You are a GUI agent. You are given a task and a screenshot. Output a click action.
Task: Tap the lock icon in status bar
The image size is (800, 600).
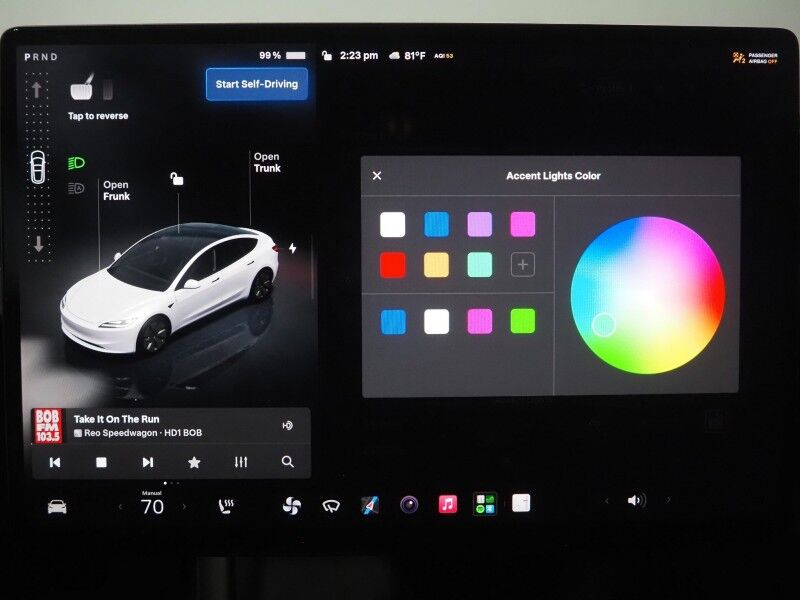(327, 56)
